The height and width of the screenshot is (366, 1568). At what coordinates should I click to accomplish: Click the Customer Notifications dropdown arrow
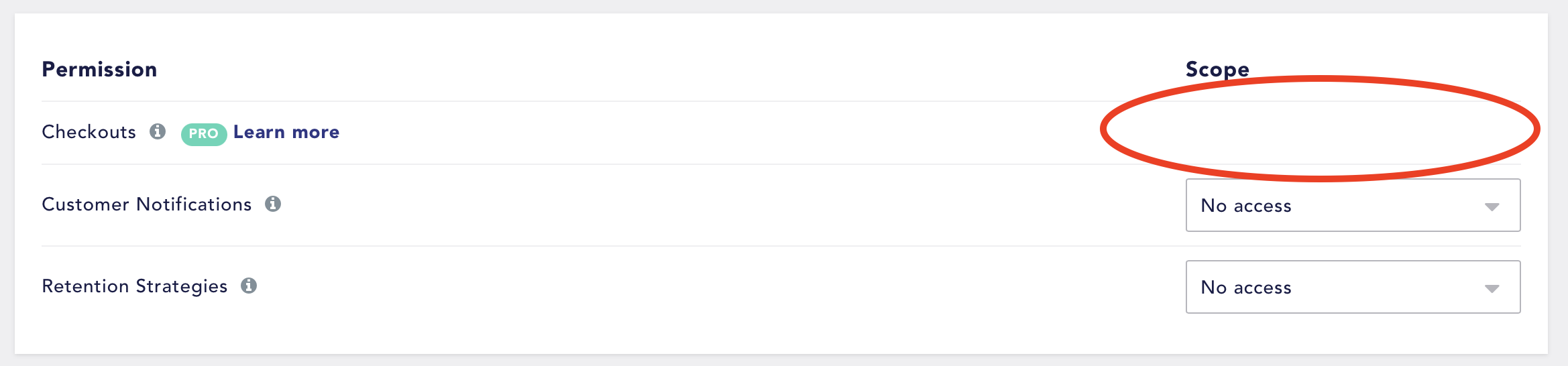pyautogui.click(x=1492, y=207)
